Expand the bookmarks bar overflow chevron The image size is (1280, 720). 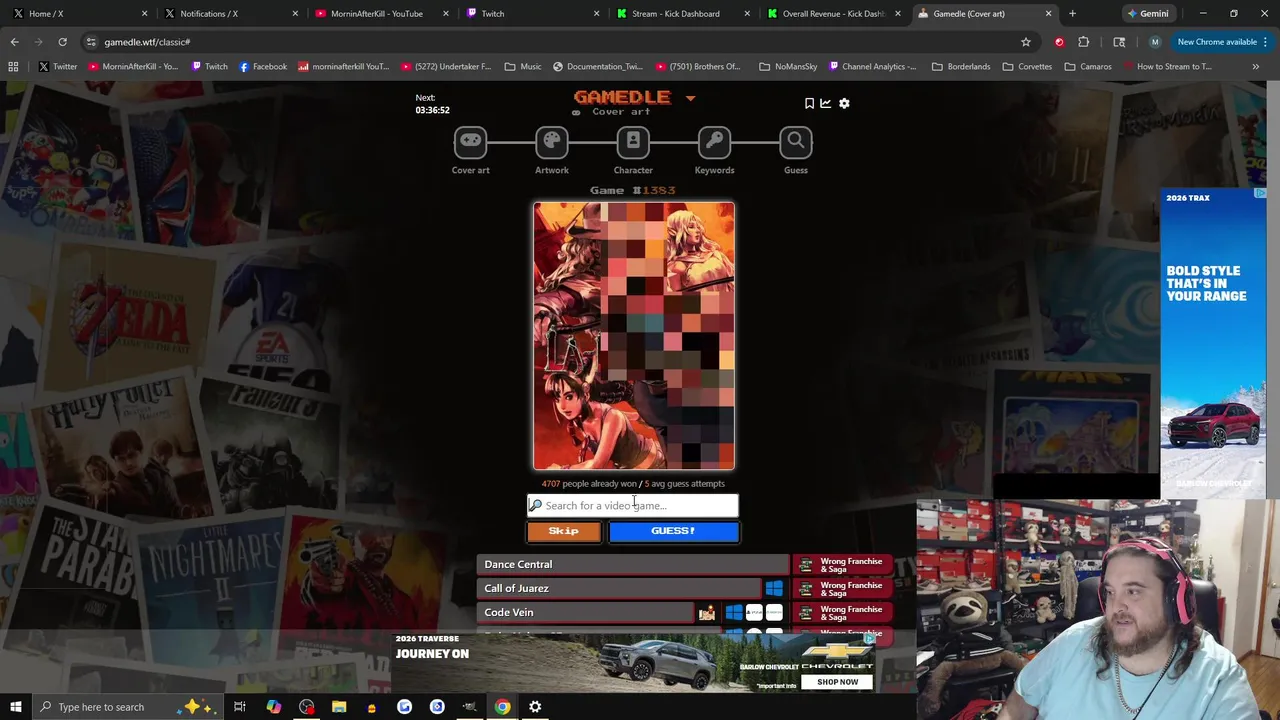(1255, 67)
